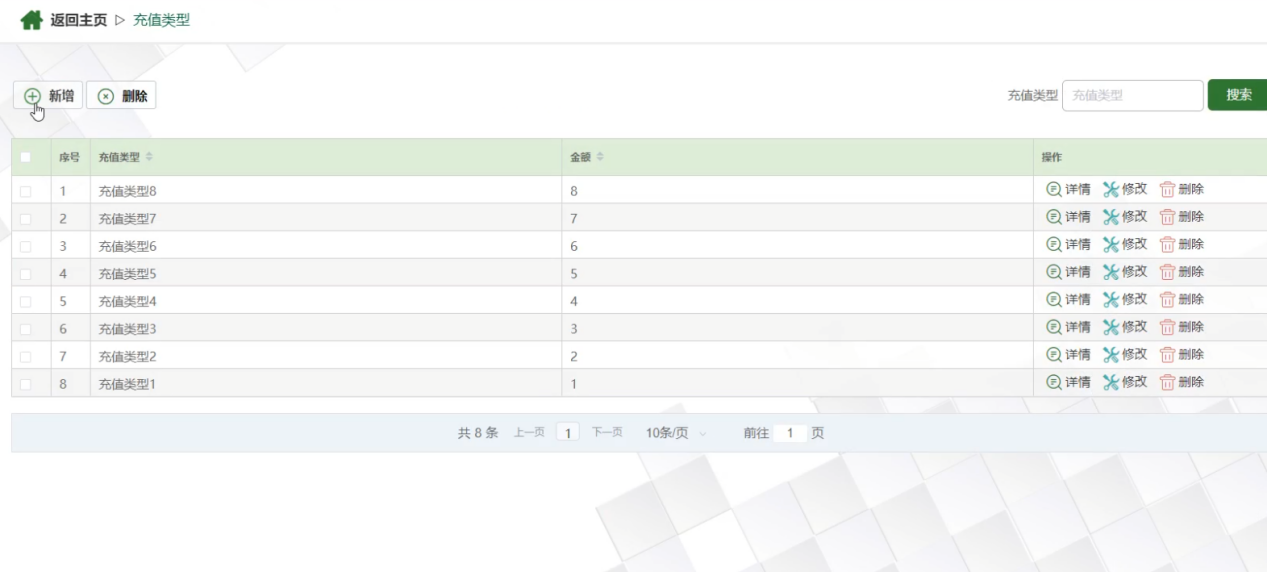Click 详情 for 充值类型1
This screenshot has width=1267, height=572.
(1068, 382)
